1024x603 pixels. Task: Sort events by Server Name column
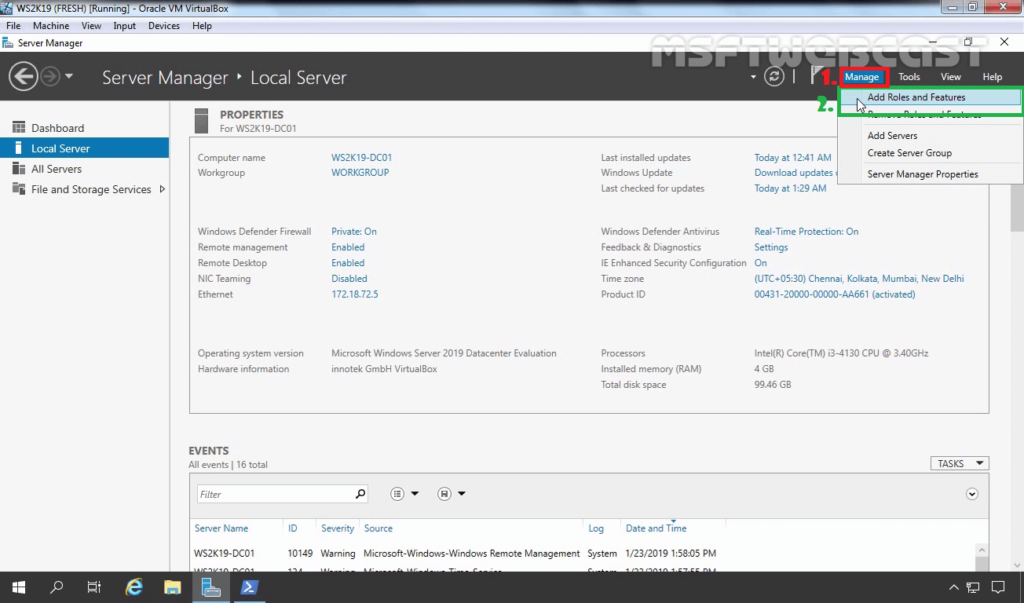pos(221,528)
